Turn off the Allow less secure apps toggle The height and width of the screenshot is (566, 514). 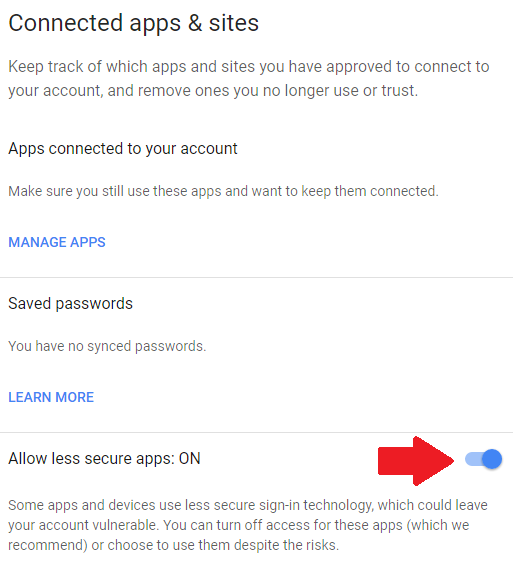click(483, 459)
